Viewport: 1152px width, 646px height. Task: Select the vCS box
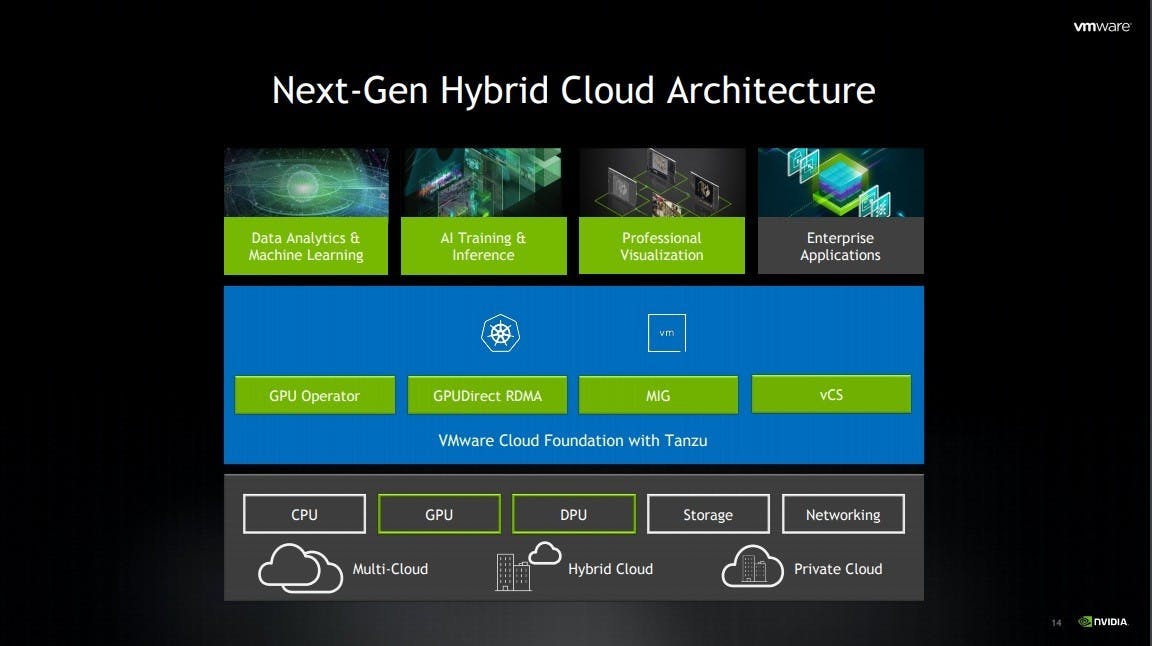pos(831,395)
